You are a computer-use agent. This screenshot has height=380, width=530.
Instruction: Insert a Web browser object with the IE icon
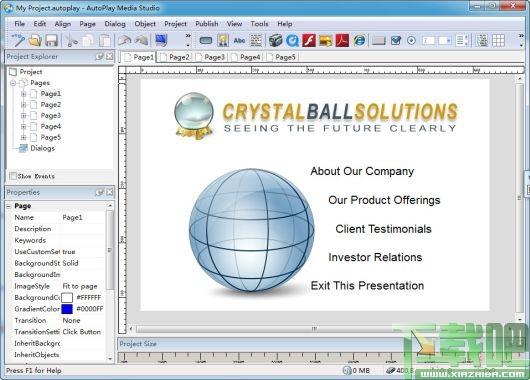tap(359, 41)
